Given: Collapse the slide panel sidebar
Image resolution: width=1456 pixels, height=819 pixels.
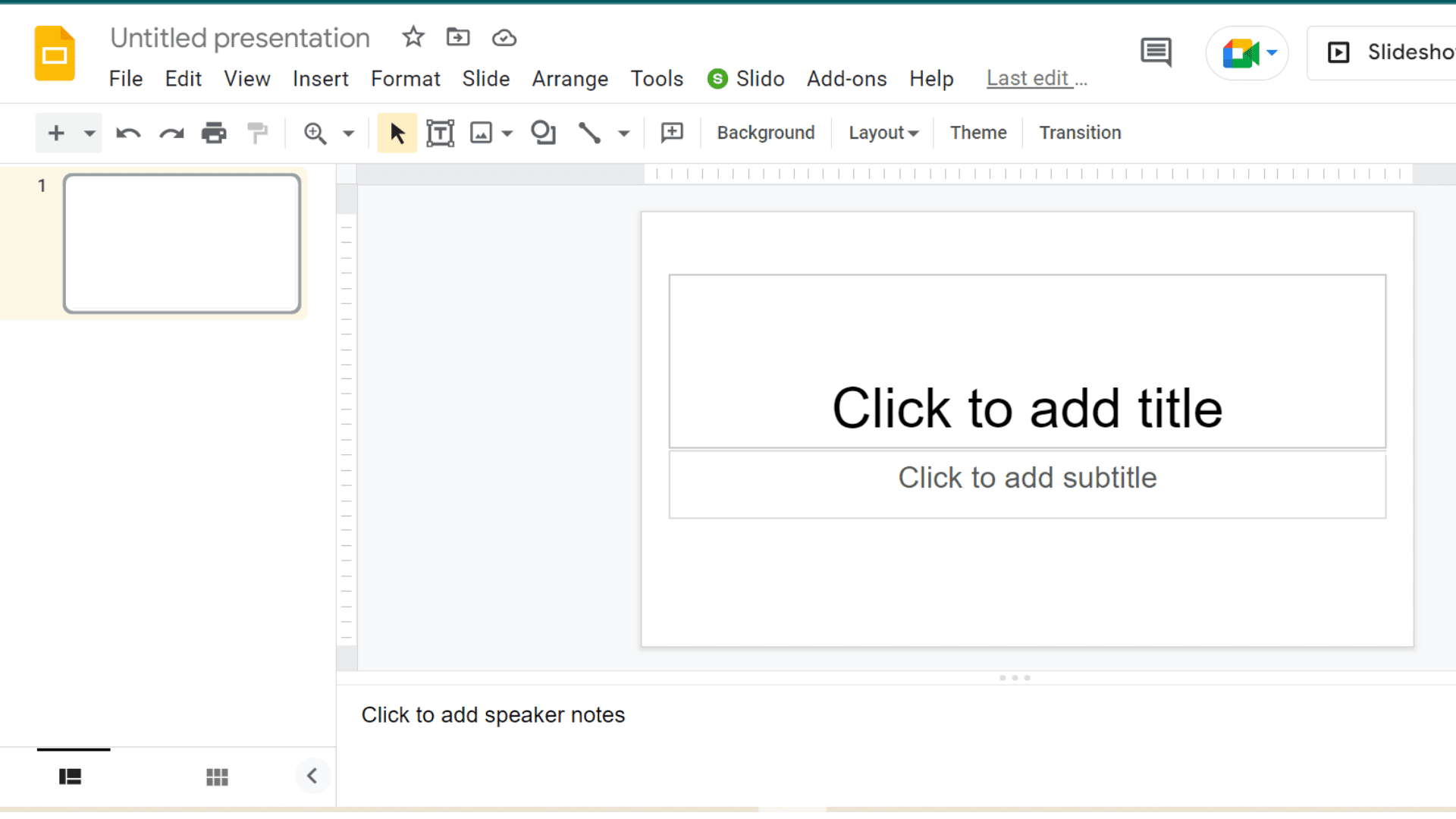Looking at the screenshot, I should point(311,775).
